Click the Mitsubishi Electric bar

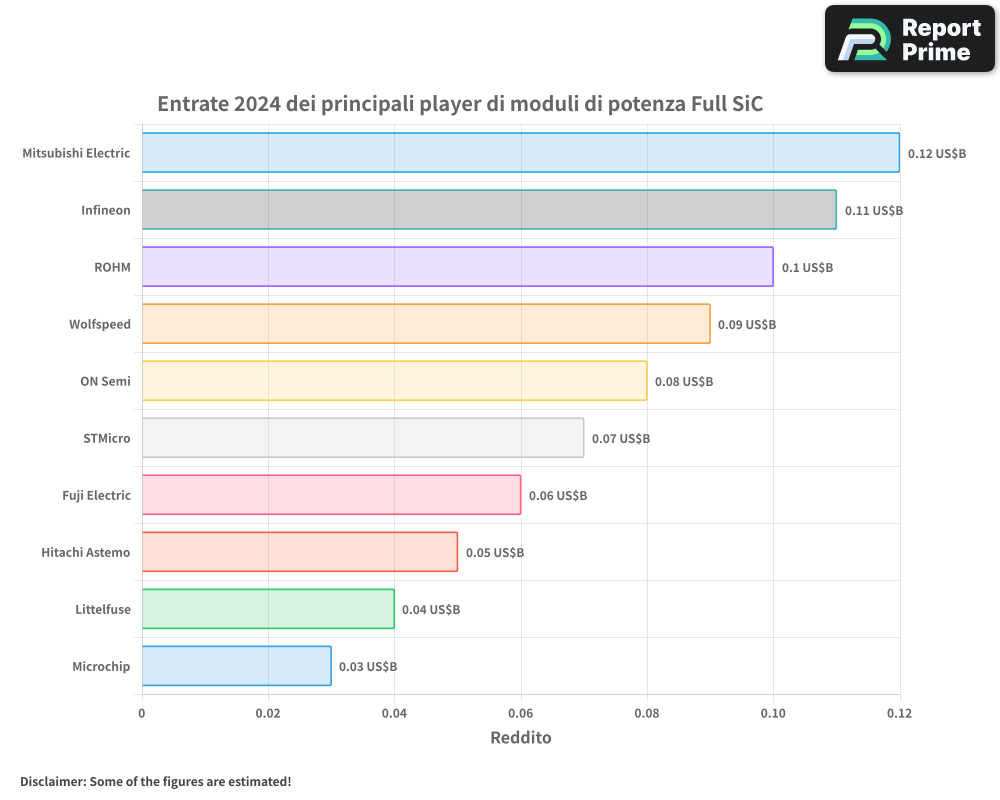tap(520, 153)
